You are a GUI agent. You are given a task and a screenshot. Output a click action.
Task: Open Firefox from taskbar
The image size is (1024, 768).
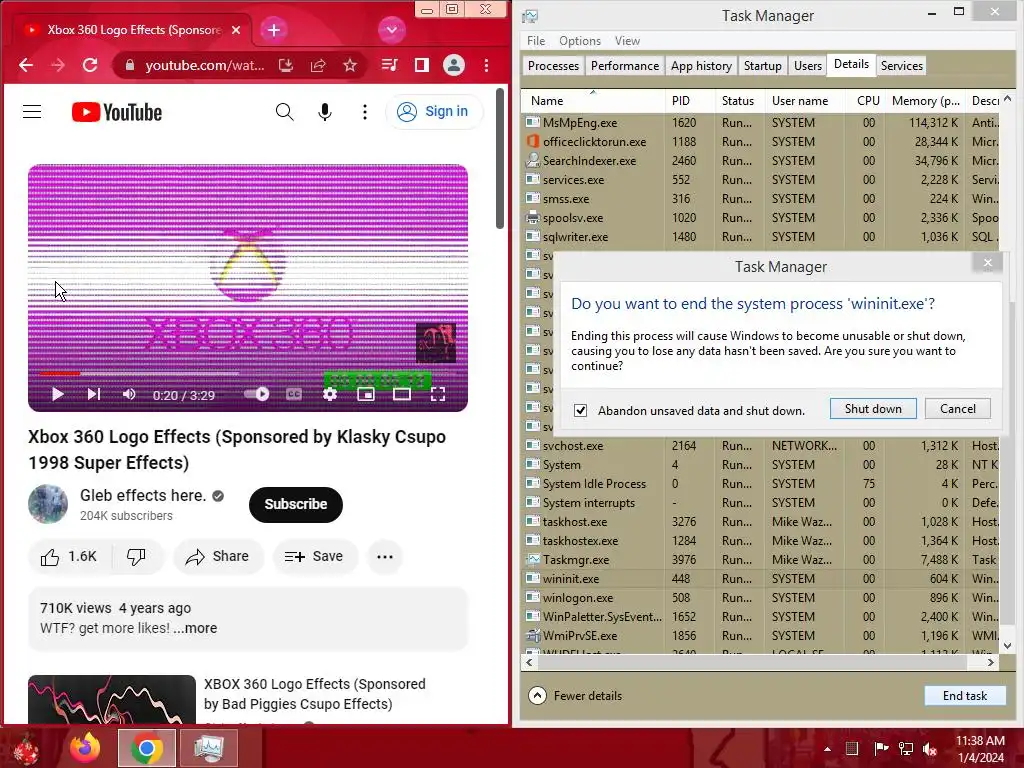coord(86,748)
